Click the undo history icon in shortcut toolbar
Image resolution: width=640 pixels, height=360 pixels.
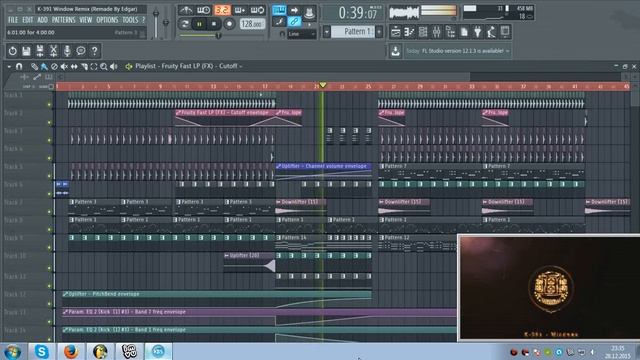tap(13, 51)
